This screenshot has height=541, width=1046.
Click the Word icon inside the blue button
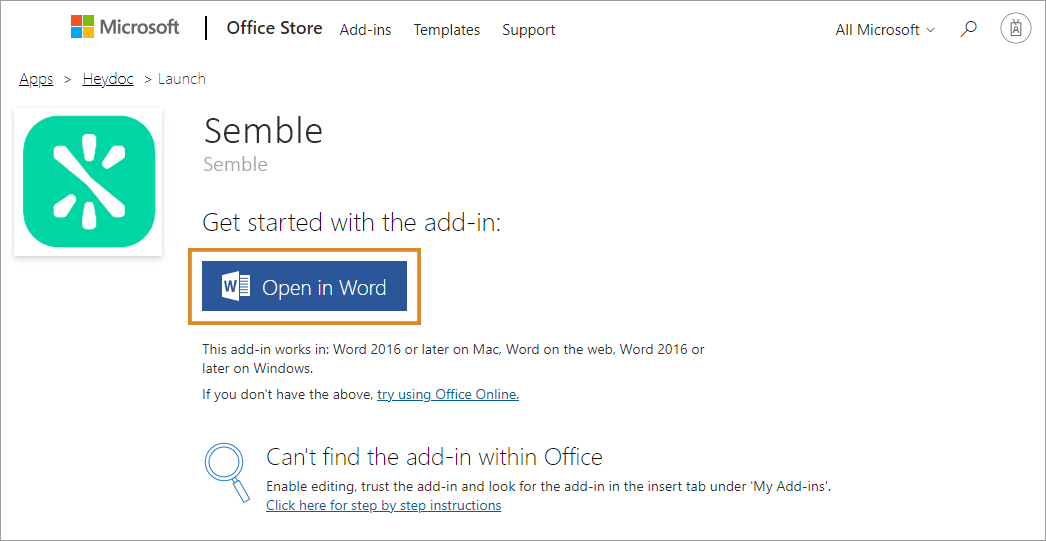tap(236, 287)
